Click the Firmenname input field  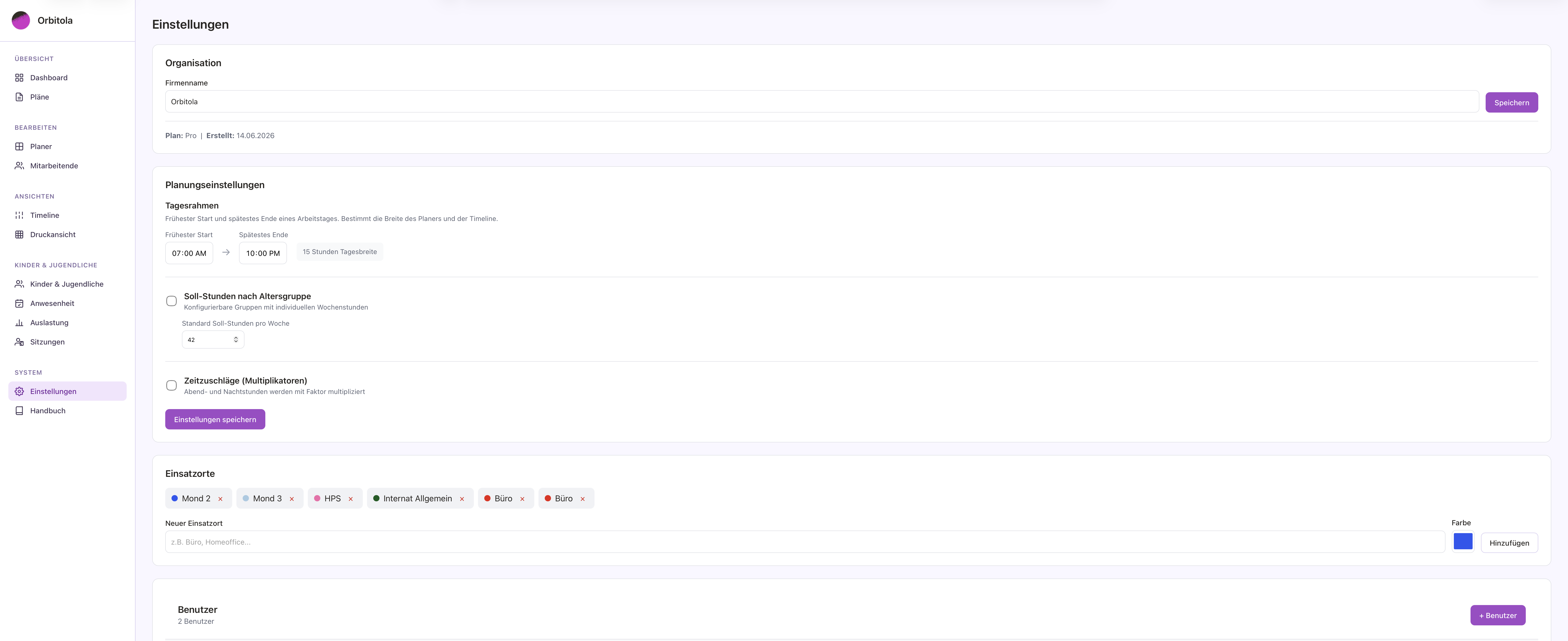pyautogui.click(x=822, y=102)
